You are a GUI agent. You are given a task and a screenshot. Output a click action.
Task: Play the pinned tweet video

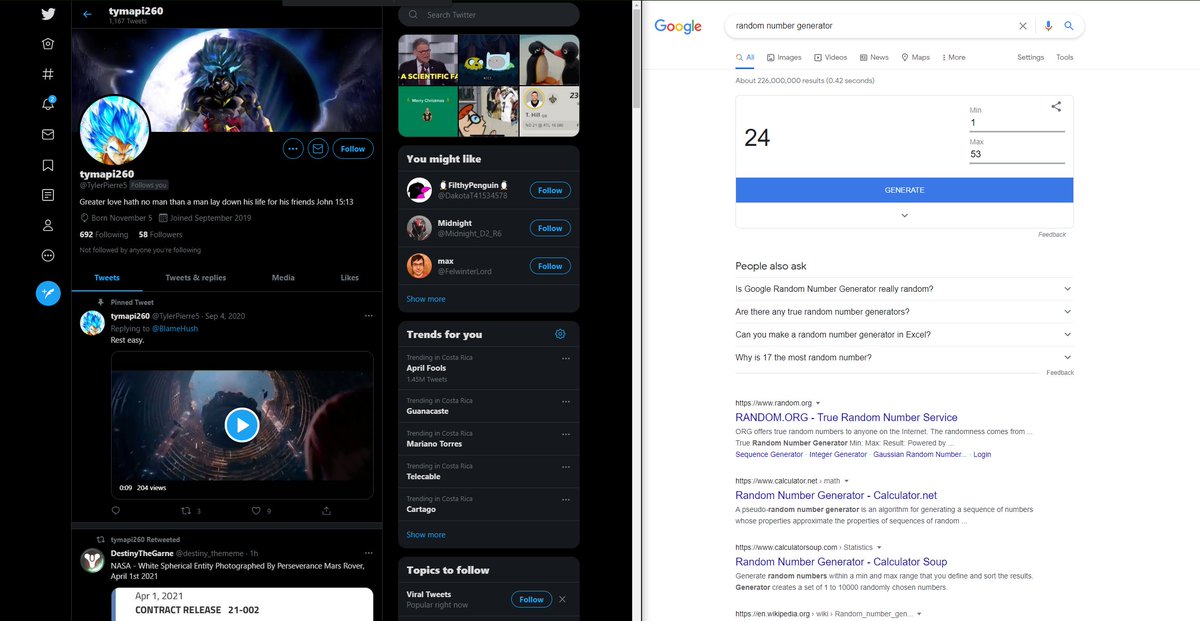coord(241,425)
